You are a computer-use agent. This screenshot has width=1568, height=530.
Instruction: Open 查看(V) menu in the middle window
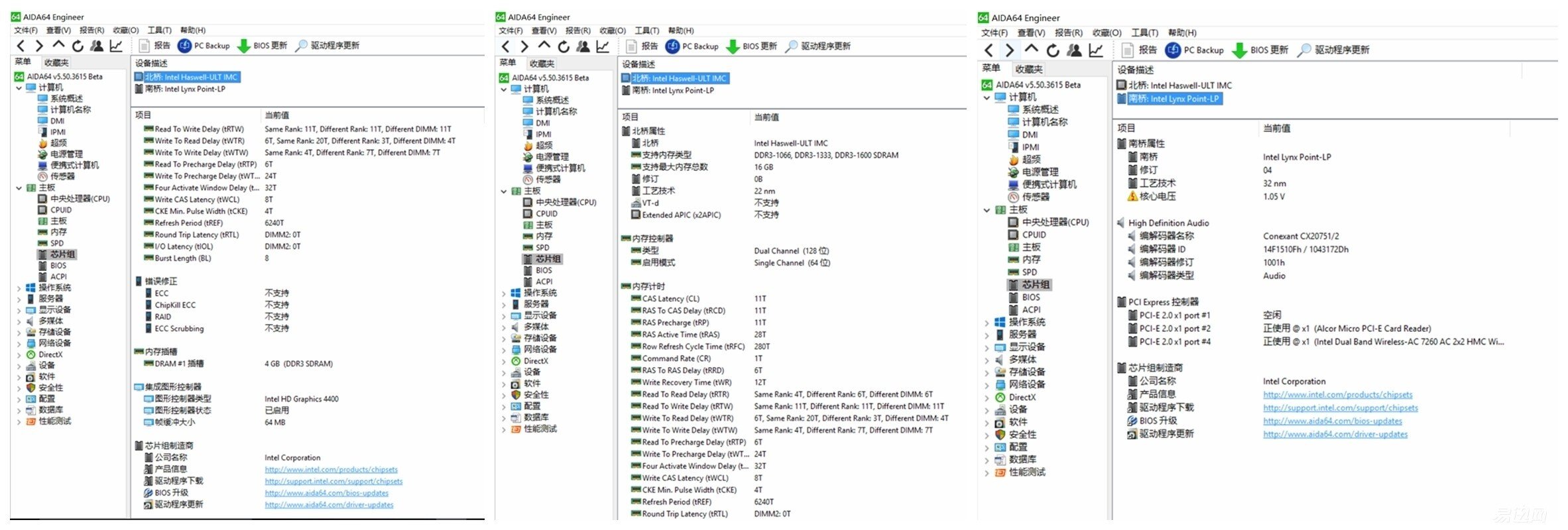click(544, 31)
